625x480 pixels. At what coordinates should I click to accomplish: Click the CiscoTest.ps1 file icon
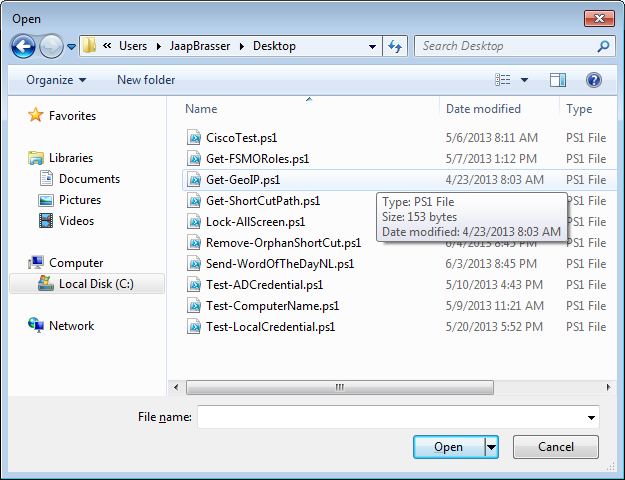[195, 138]
